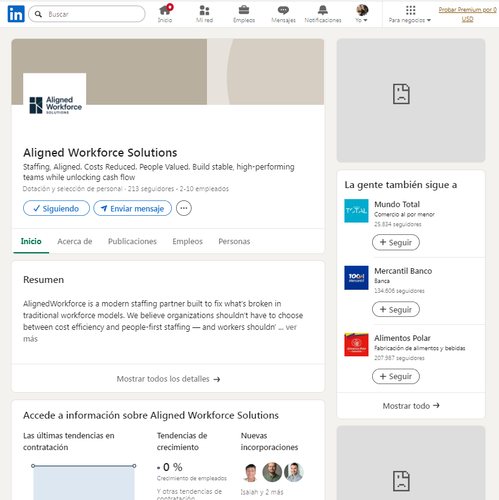Screen dimensions: 499x500
Task: Open Mi red network icon
Action: coord(204,14)
